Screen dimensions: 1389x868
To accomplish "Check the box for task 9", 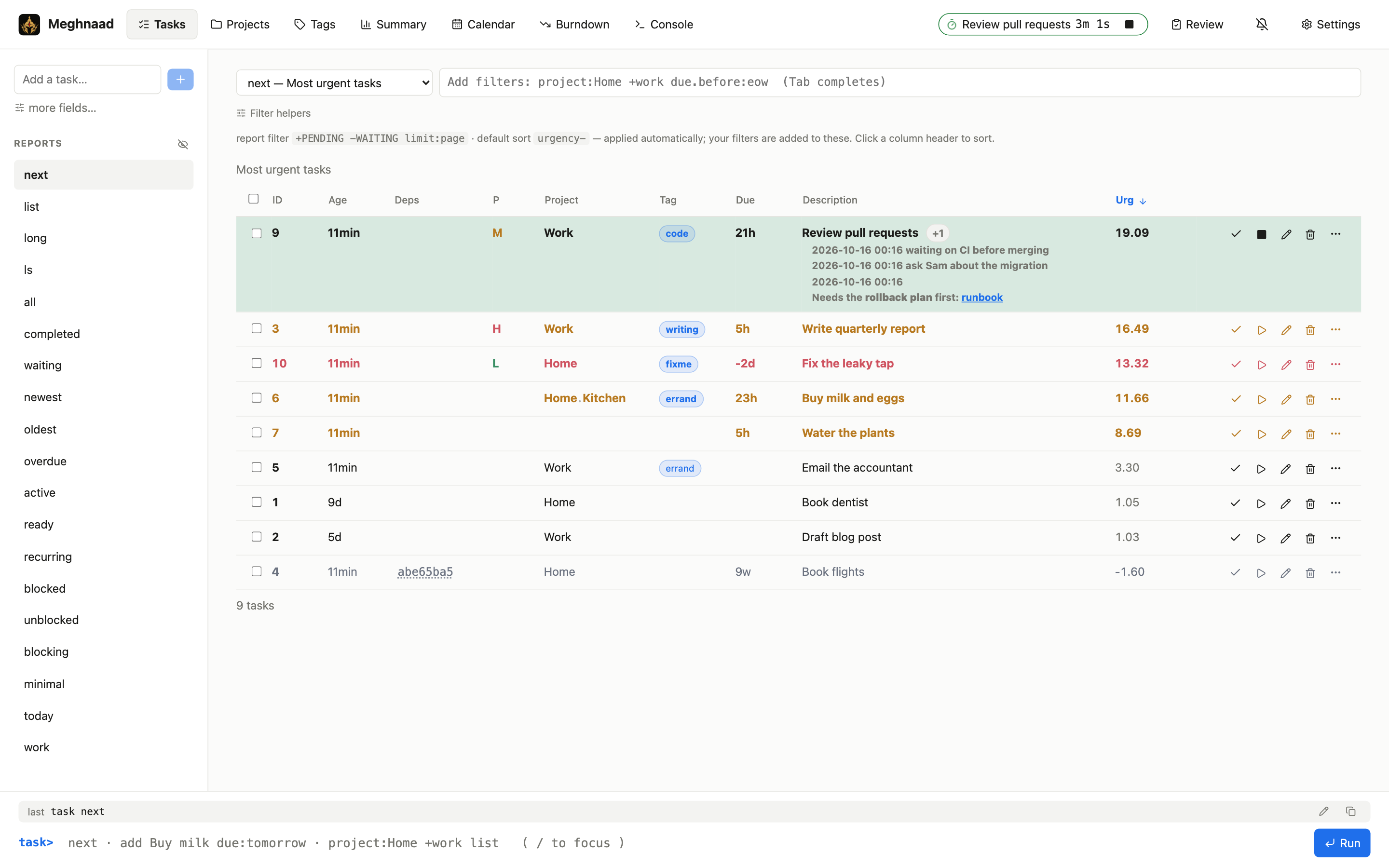I will click(257, 233).
